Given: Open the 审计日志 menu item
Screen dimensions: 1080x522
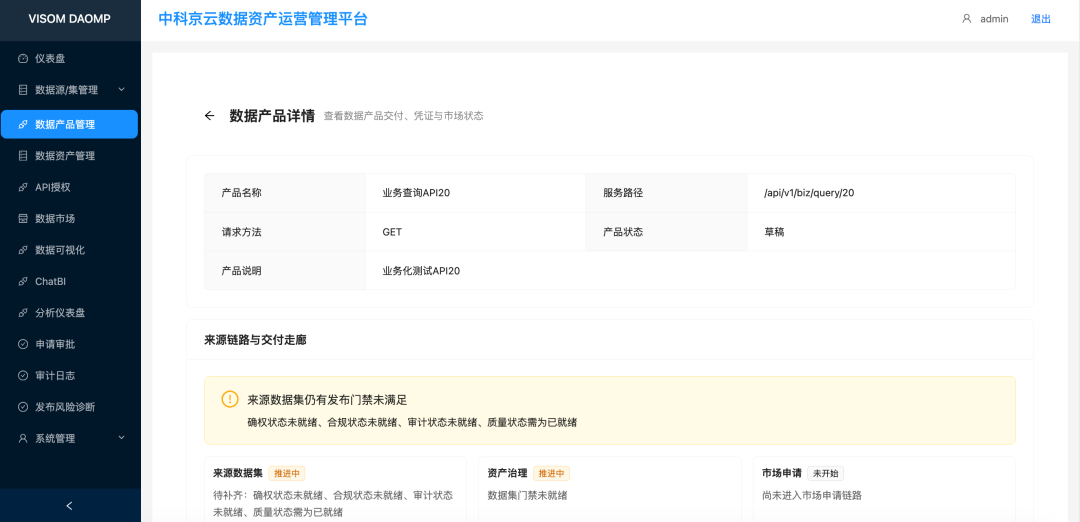Looking at the screenshot, I should click(x=70, y=375).
